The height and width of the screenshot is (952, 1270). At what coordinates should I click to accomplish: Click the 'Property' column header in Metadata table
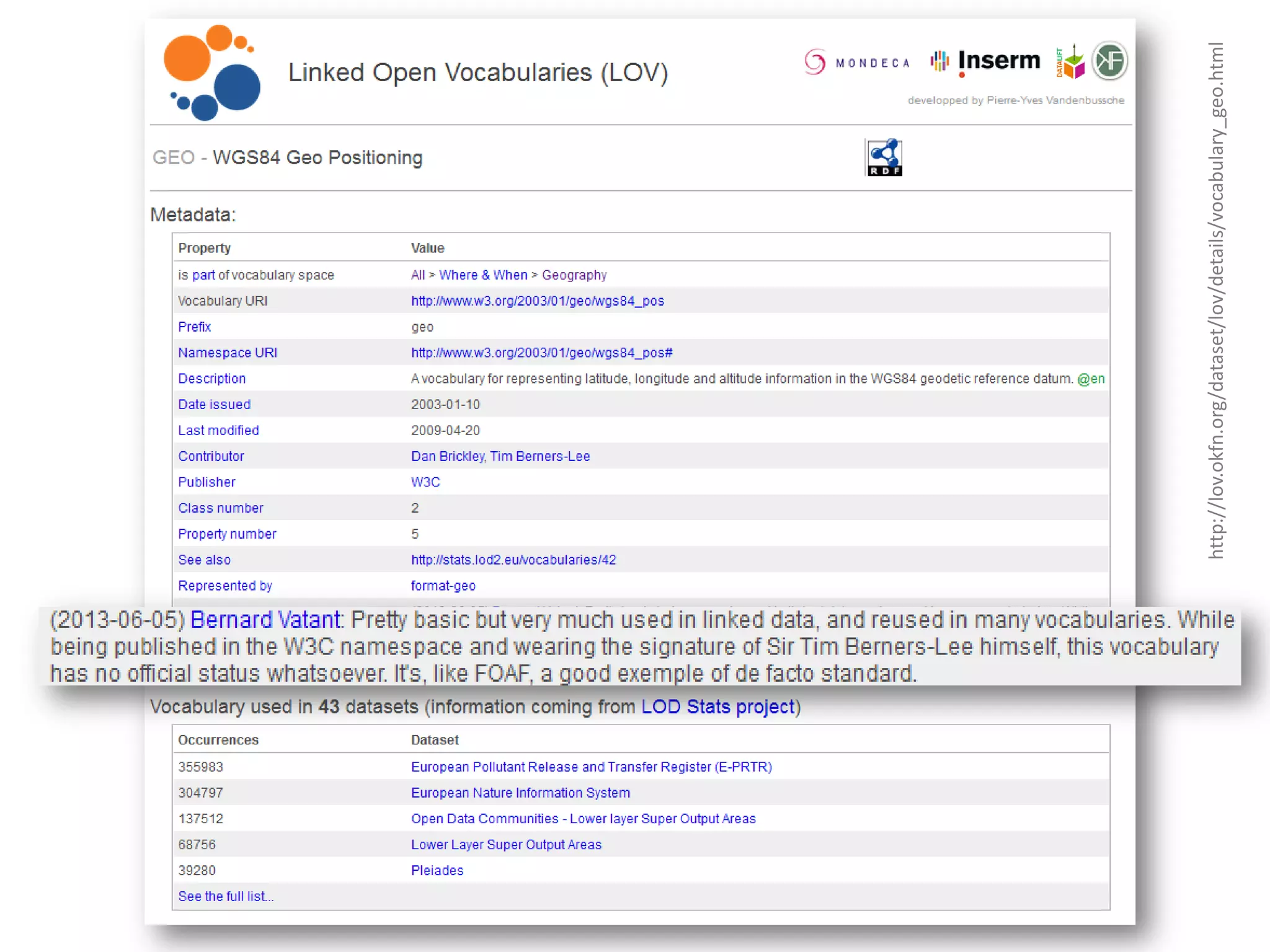205,249
